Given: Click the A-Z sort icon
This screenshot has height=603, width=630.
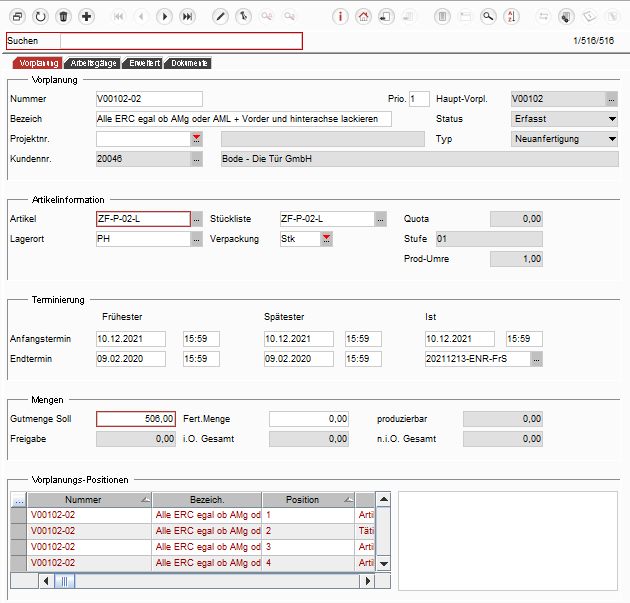Looking at the screenshot, I should 511,16.
